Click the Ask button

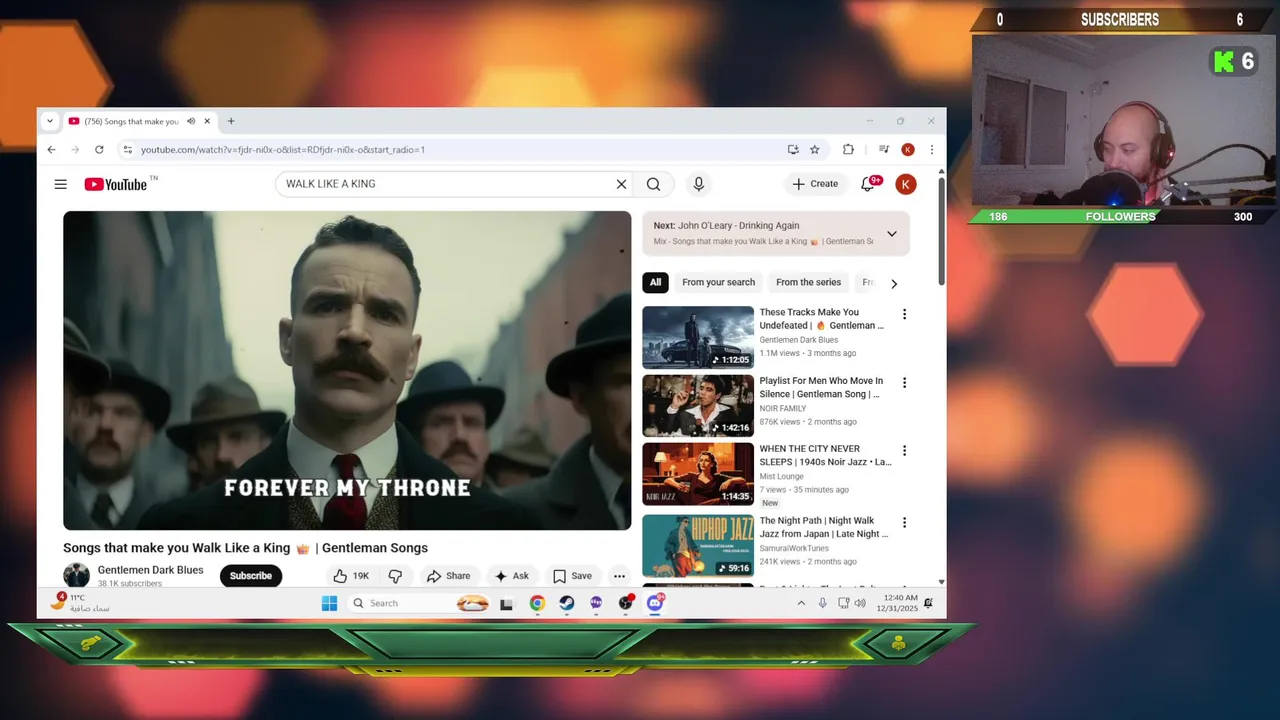coord(512,576)
